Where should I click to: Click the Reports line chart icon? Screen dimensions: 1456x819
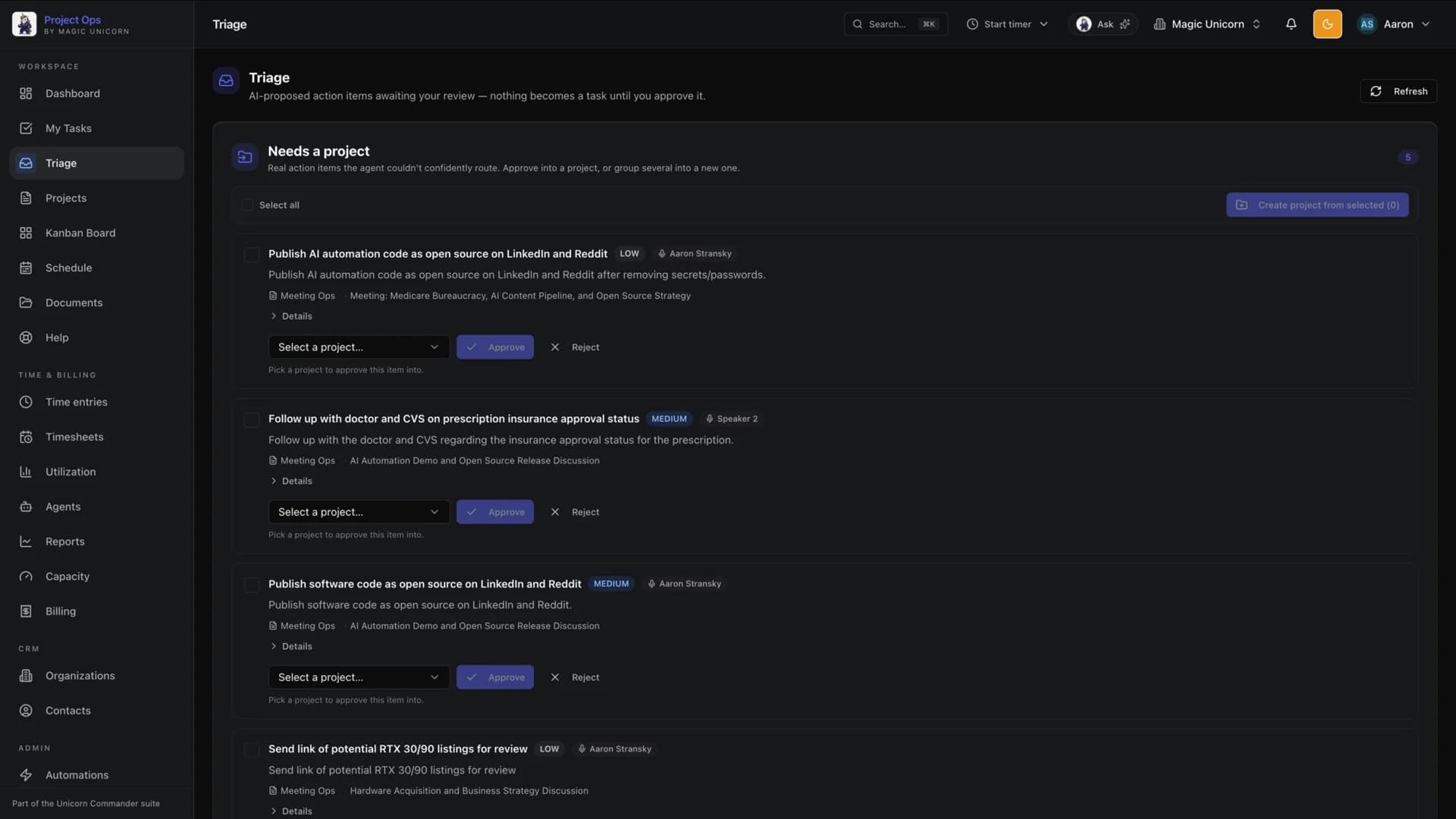(x=26, y=541)
